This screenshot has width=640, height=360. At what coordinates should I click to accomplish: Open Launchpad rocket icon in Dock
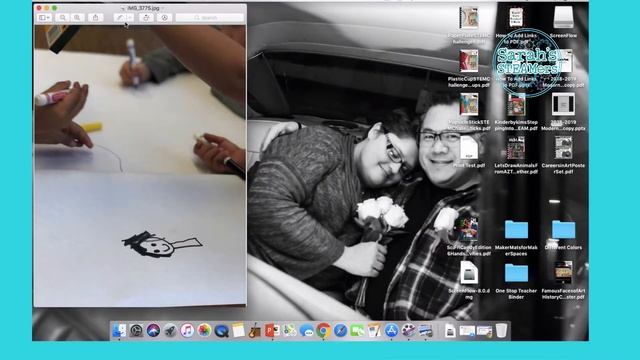(x=170, y=330)
